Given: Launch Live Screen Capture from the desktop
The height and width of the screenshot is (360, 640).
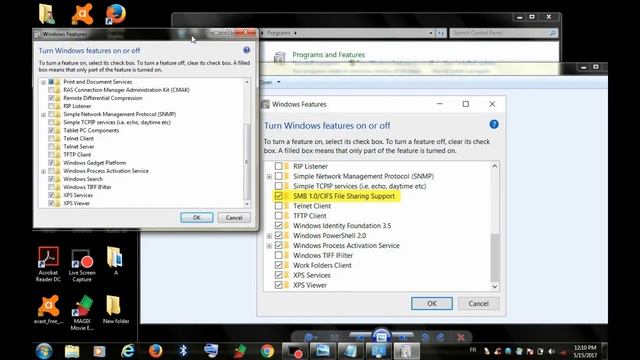Looking at the screenshot, I should pyautogui.click(x=82, y=265).
